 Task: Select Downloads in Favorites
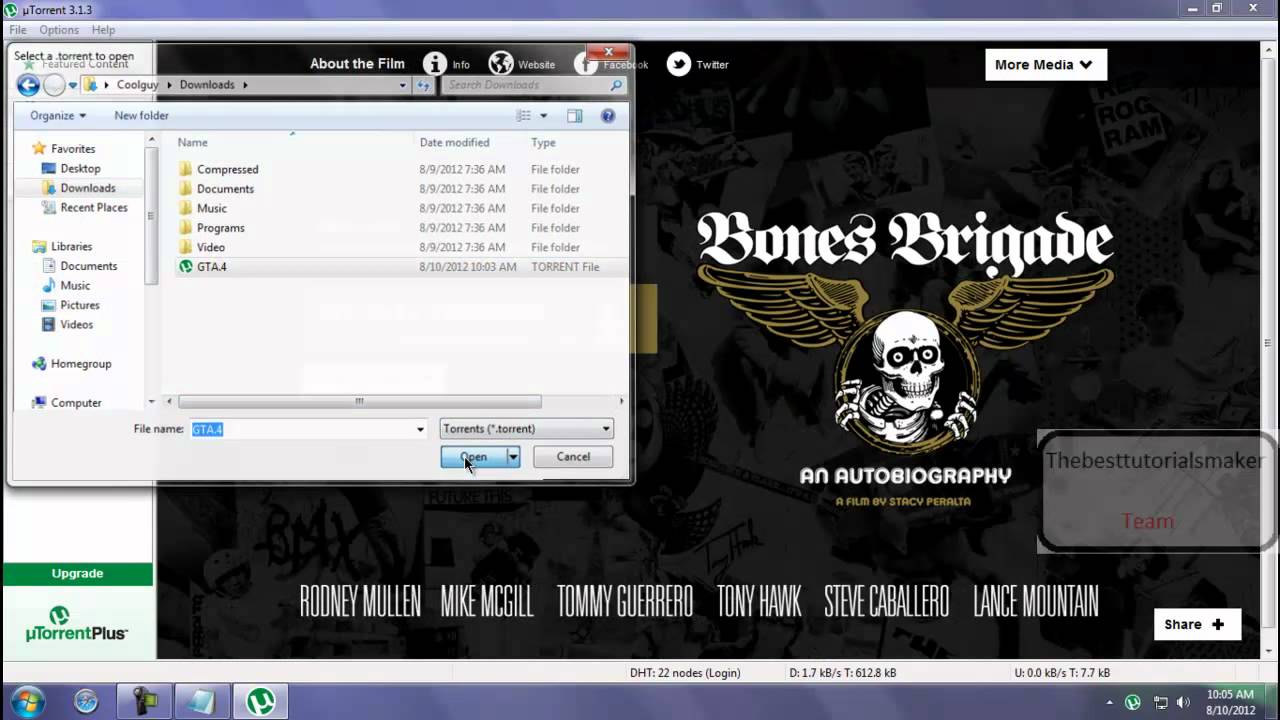pyautogui.click(x=87, y=188)
